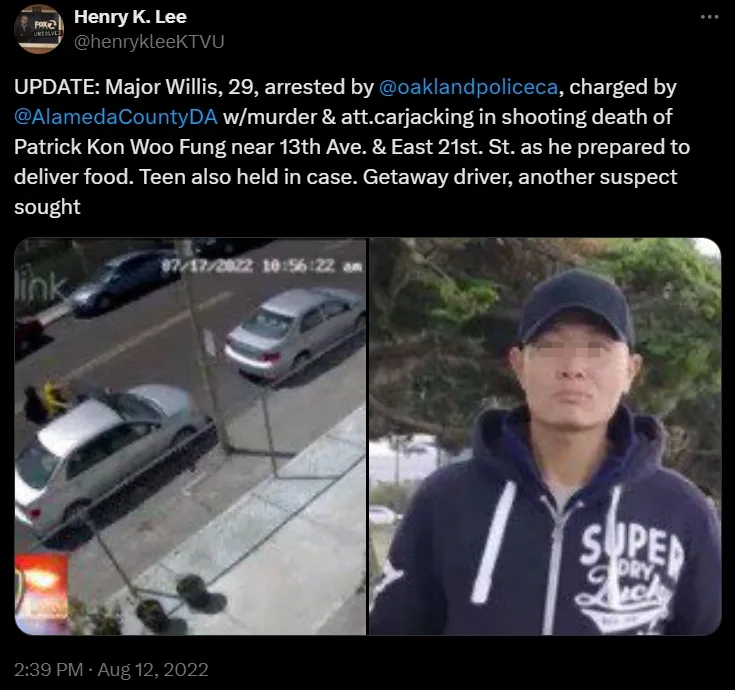Screen dimensions: 735x690
Task: Click the 'link' watermark on the footage
Action: click(x=39, y=285)
